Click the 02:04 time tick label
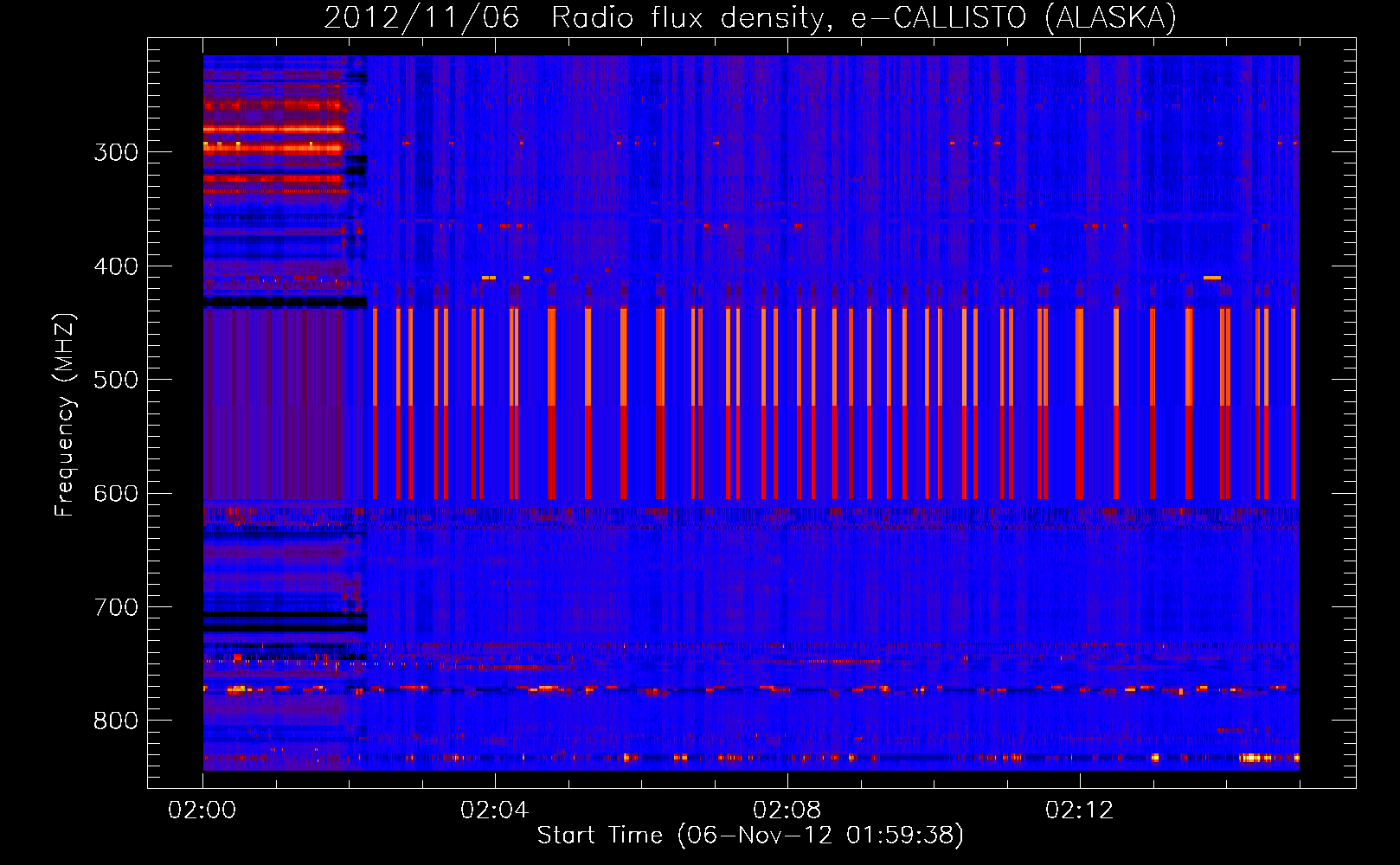The image size is (1400, 865). [495, 811]
